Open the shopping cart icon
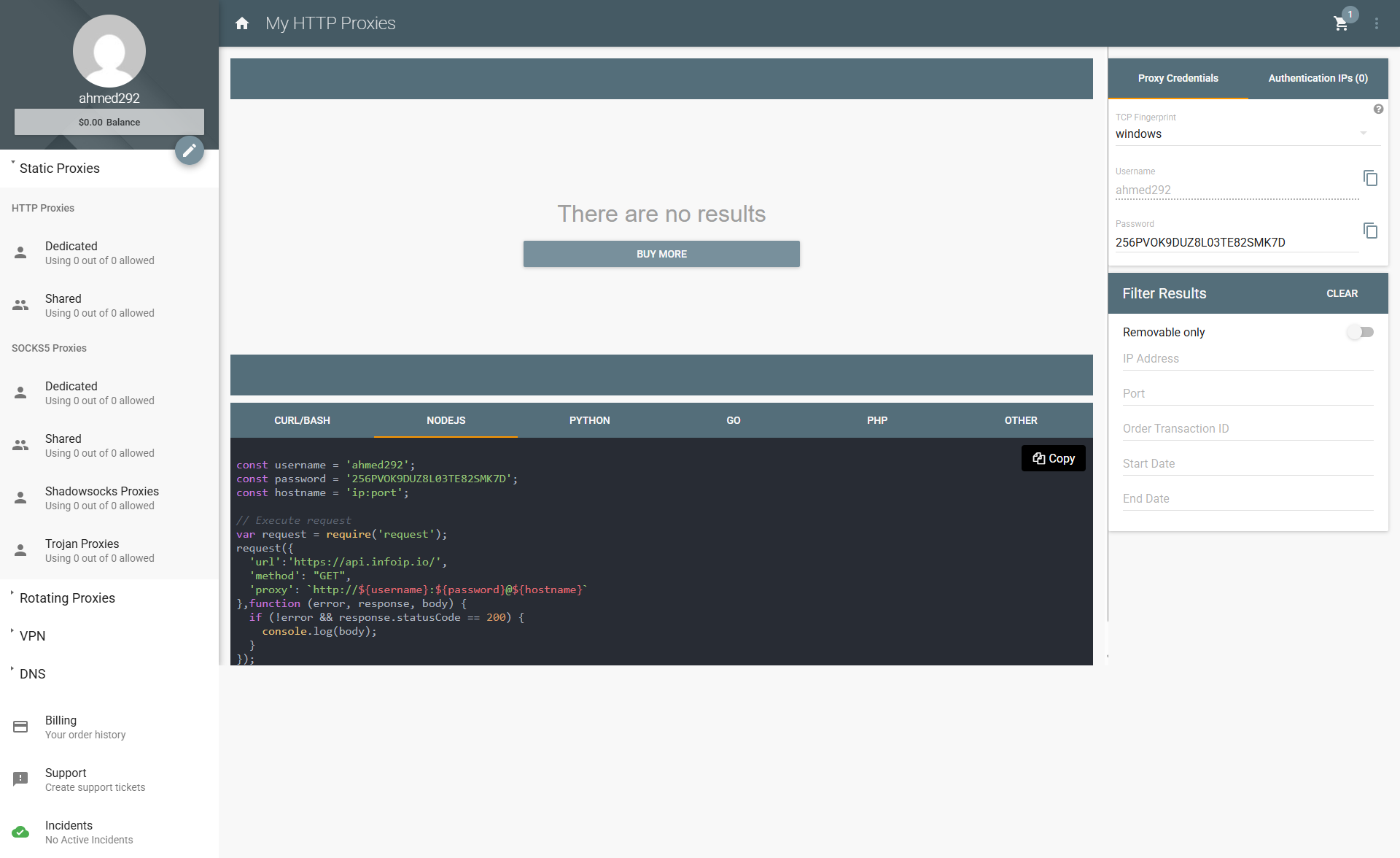Image resolution: width=1400 pixels, height=858 pixels. [x=1340, y=23]
